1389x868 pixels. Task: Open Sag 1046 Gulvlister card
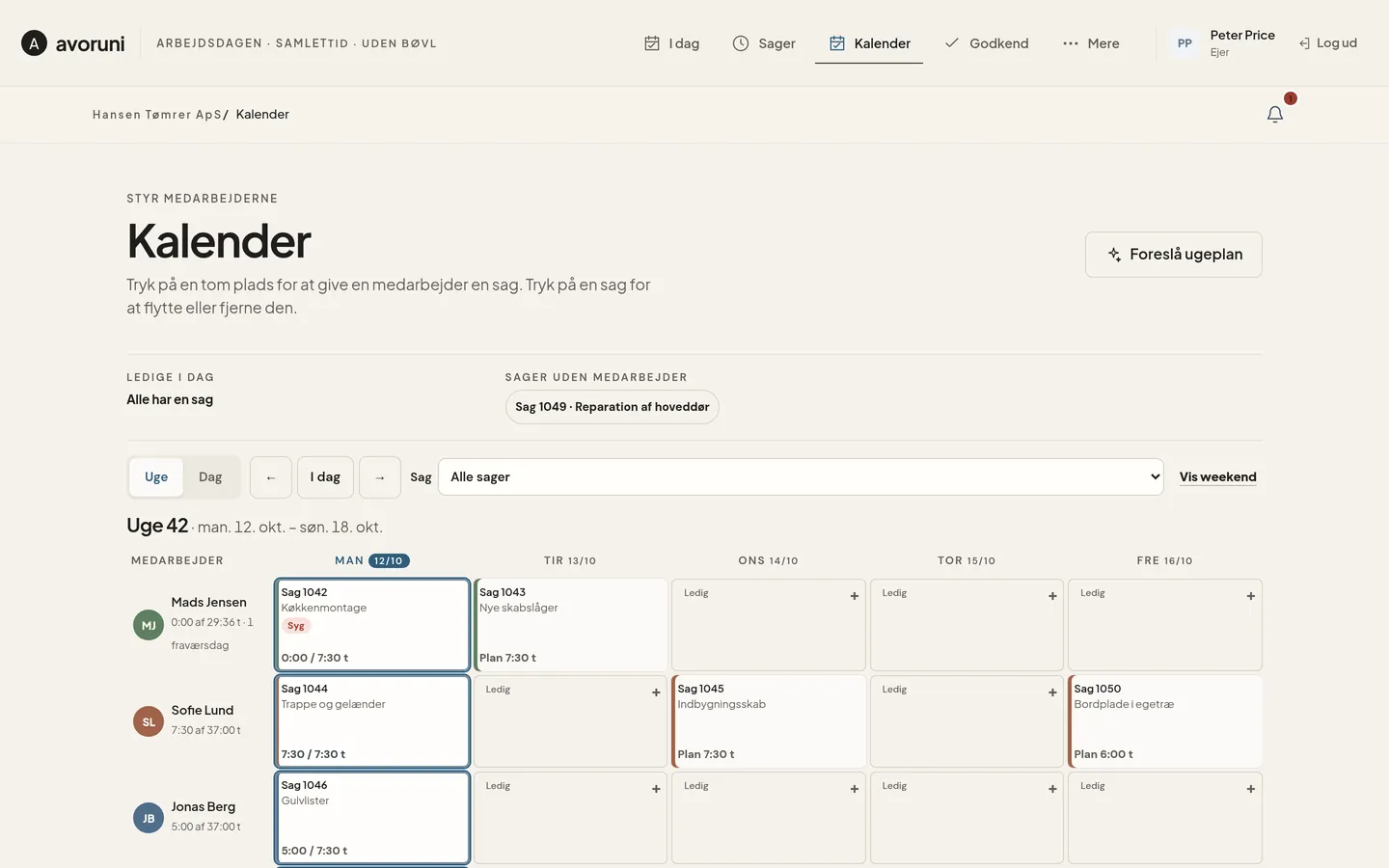[372, 818]
